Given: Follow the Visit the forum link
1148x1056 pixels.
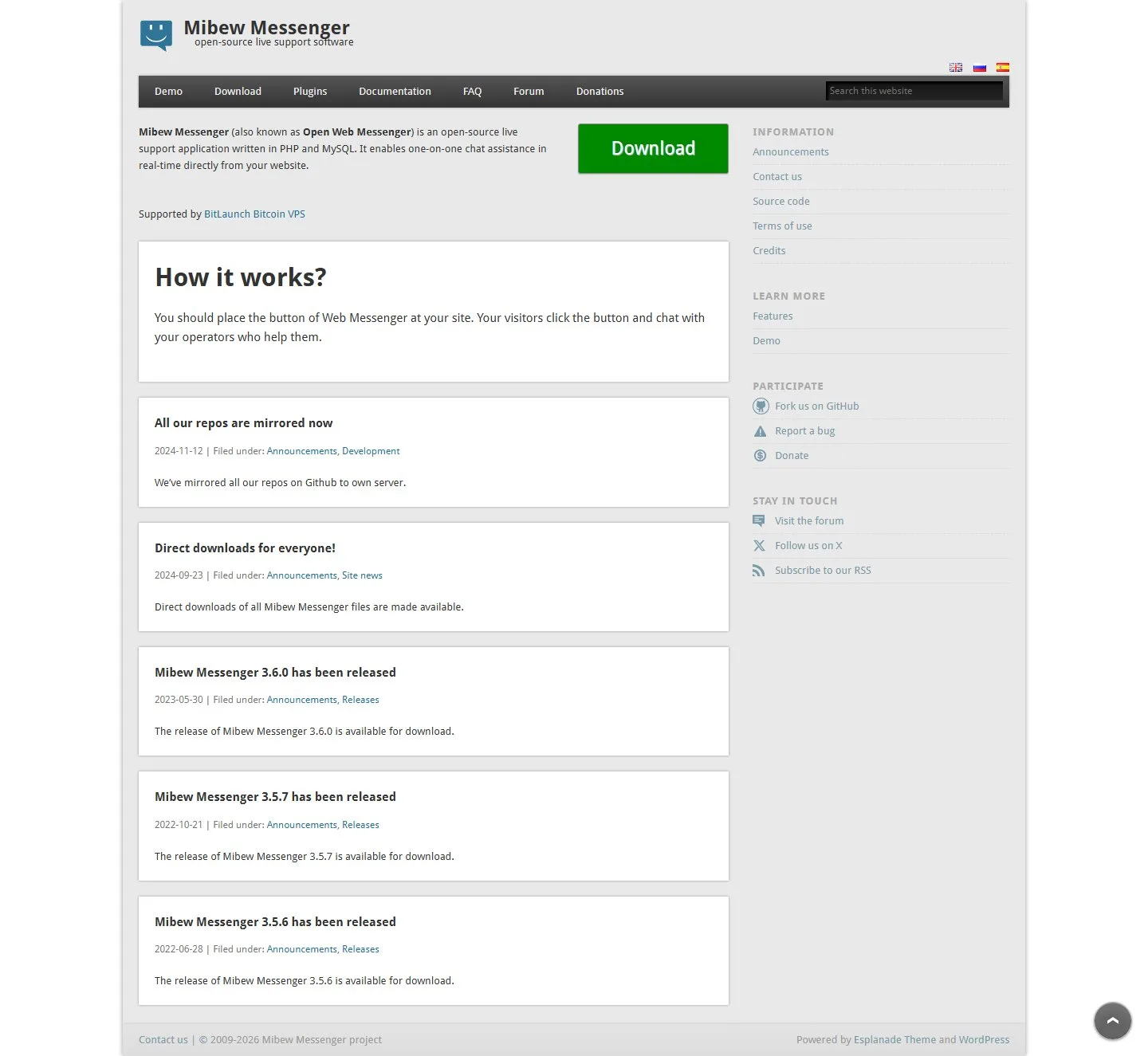Looking at the screenshot, I should 809,521.
